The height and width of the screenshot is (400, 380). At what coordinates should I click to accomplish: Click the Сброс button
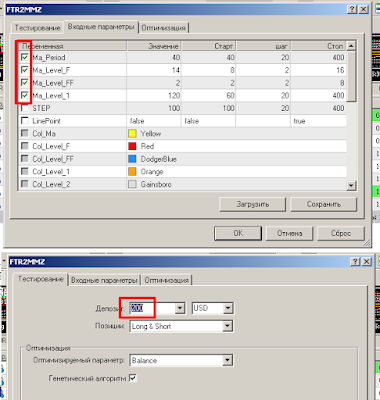click(341, 233)
